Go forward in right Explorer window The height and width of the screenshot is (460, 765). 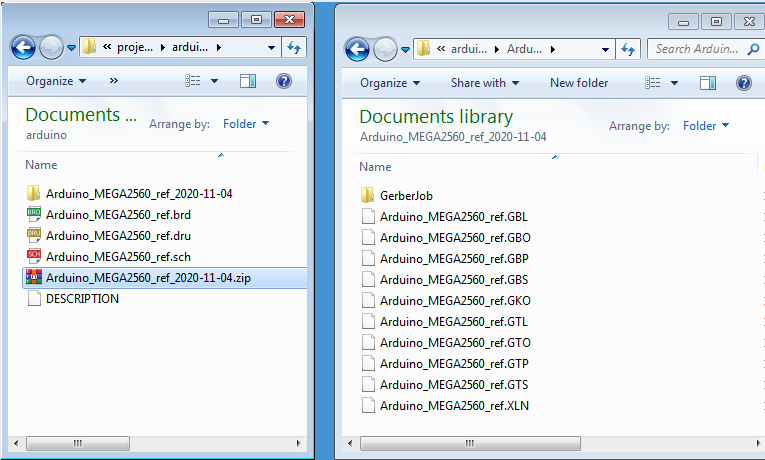tap(385, 49)
